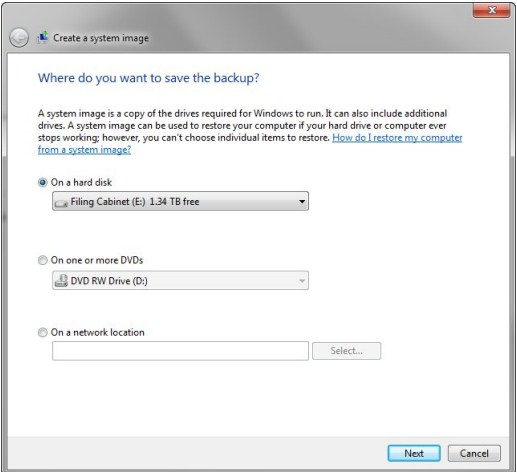
Task: Click the 'from a system image?' link text
Action: 84,150
